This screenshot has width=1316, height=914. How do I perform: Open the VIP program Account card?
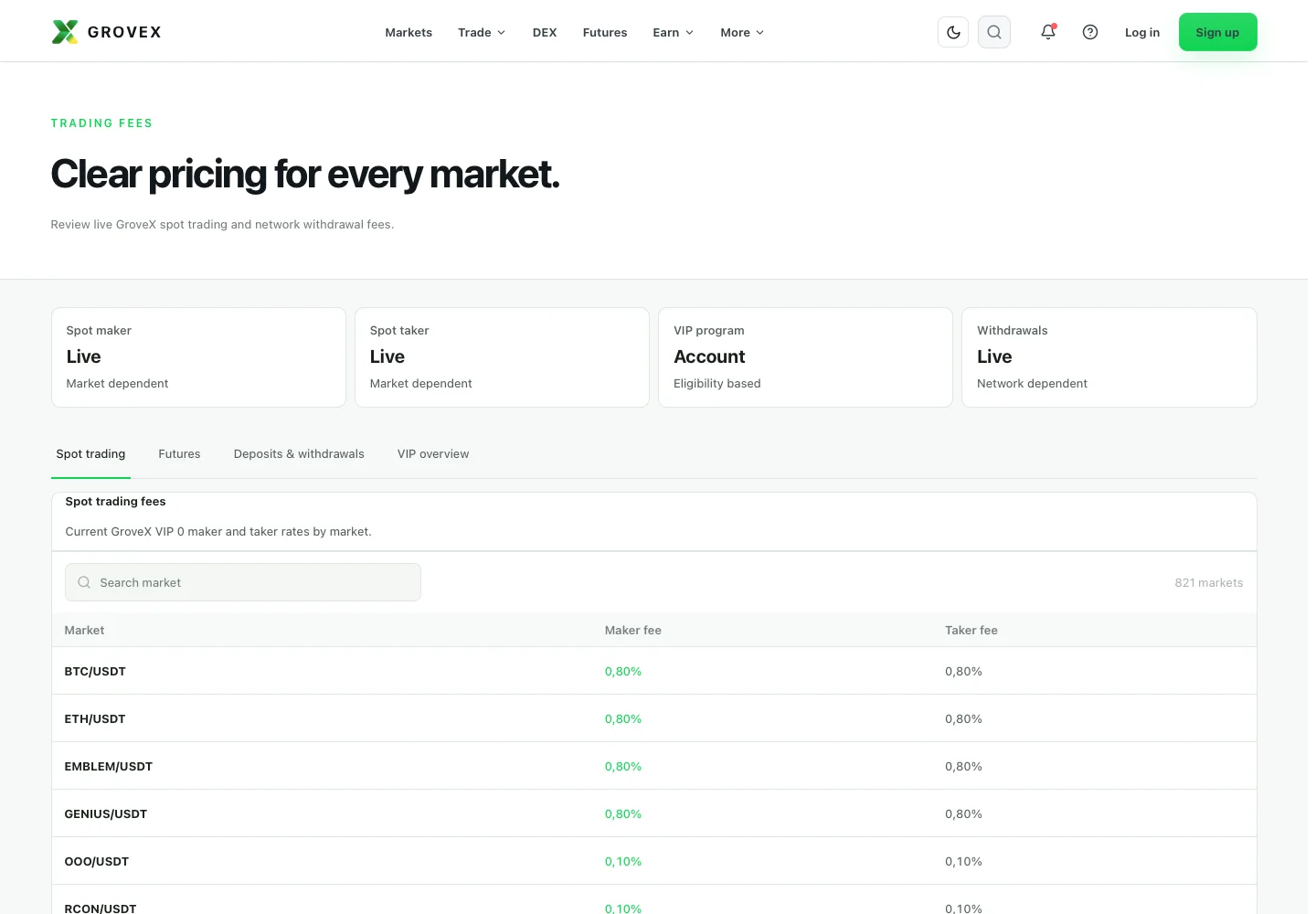pyautogui.click(x=805, y=357)
